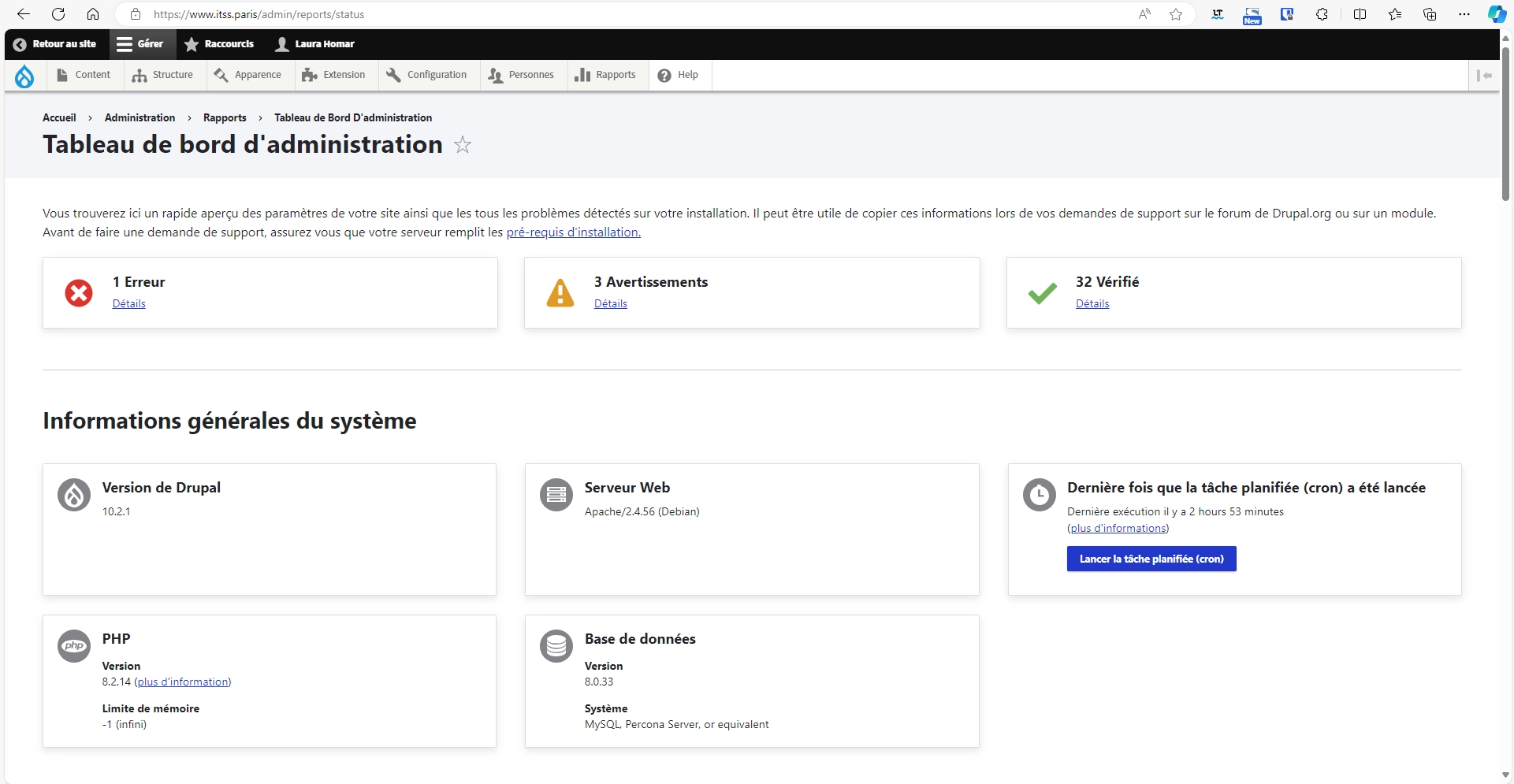
Task: Toggle the admin toolbar orientation arrow
Action: click(x=1485, y=75)
